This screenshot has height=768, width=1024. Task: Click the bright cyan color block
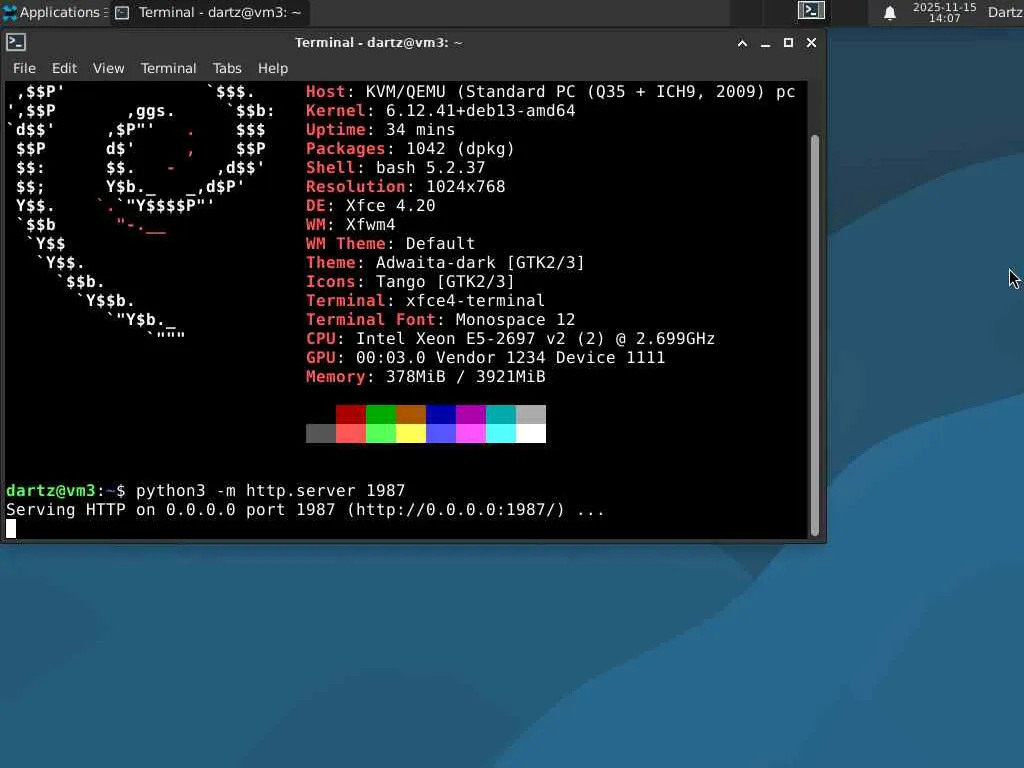(x=501, y=433)
